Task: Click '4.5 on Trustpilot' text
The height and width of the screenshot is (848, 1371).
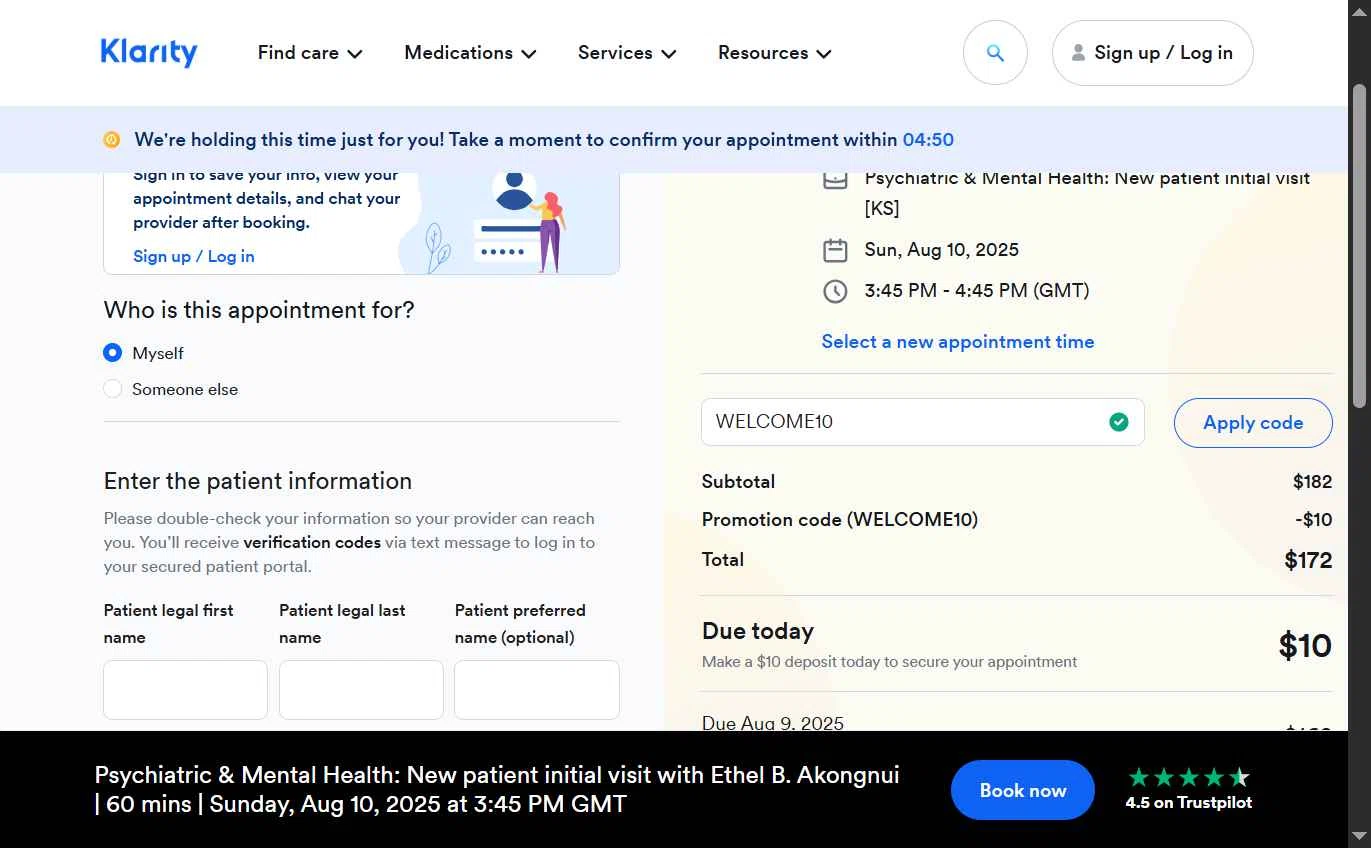Action: click(1188, 802)
